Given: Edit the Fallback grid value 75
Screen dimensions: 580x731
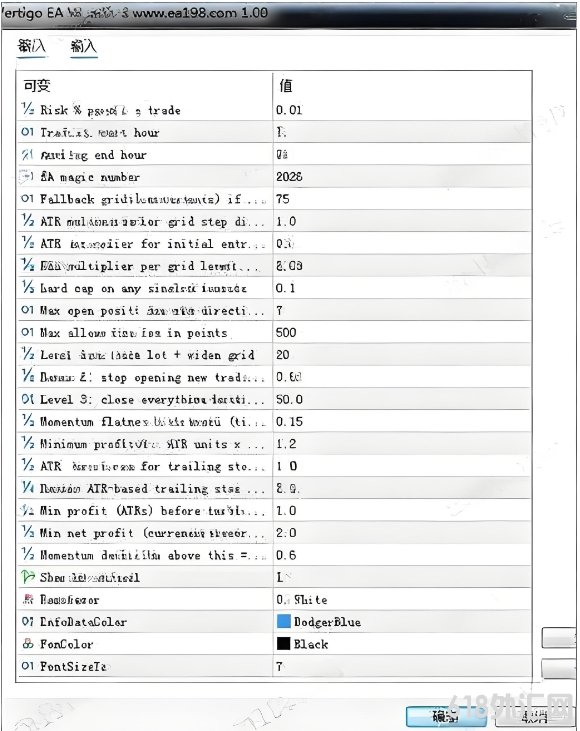Looking at the screenshot, I should (x=402, y=199).
